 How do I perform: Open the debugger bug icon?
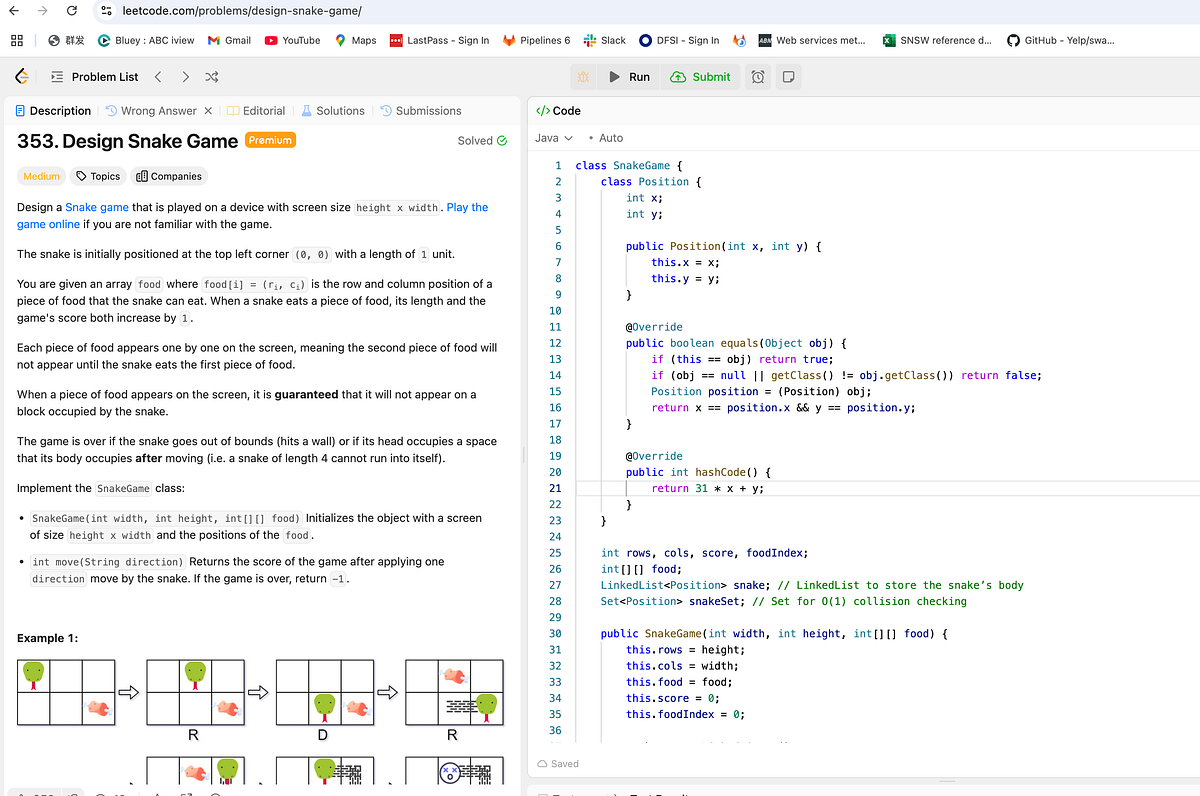point(582,76)
